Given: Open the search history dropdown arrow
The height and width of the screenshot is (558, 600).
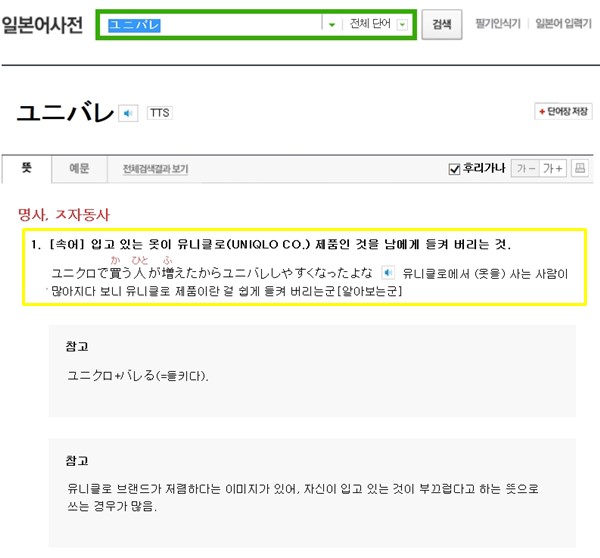Looking at the screenshot, I should [331, 25].
